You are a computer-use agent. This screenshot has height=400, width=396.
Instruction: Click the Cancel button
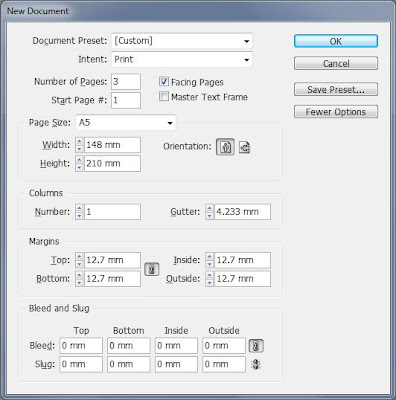coord(336,63)
